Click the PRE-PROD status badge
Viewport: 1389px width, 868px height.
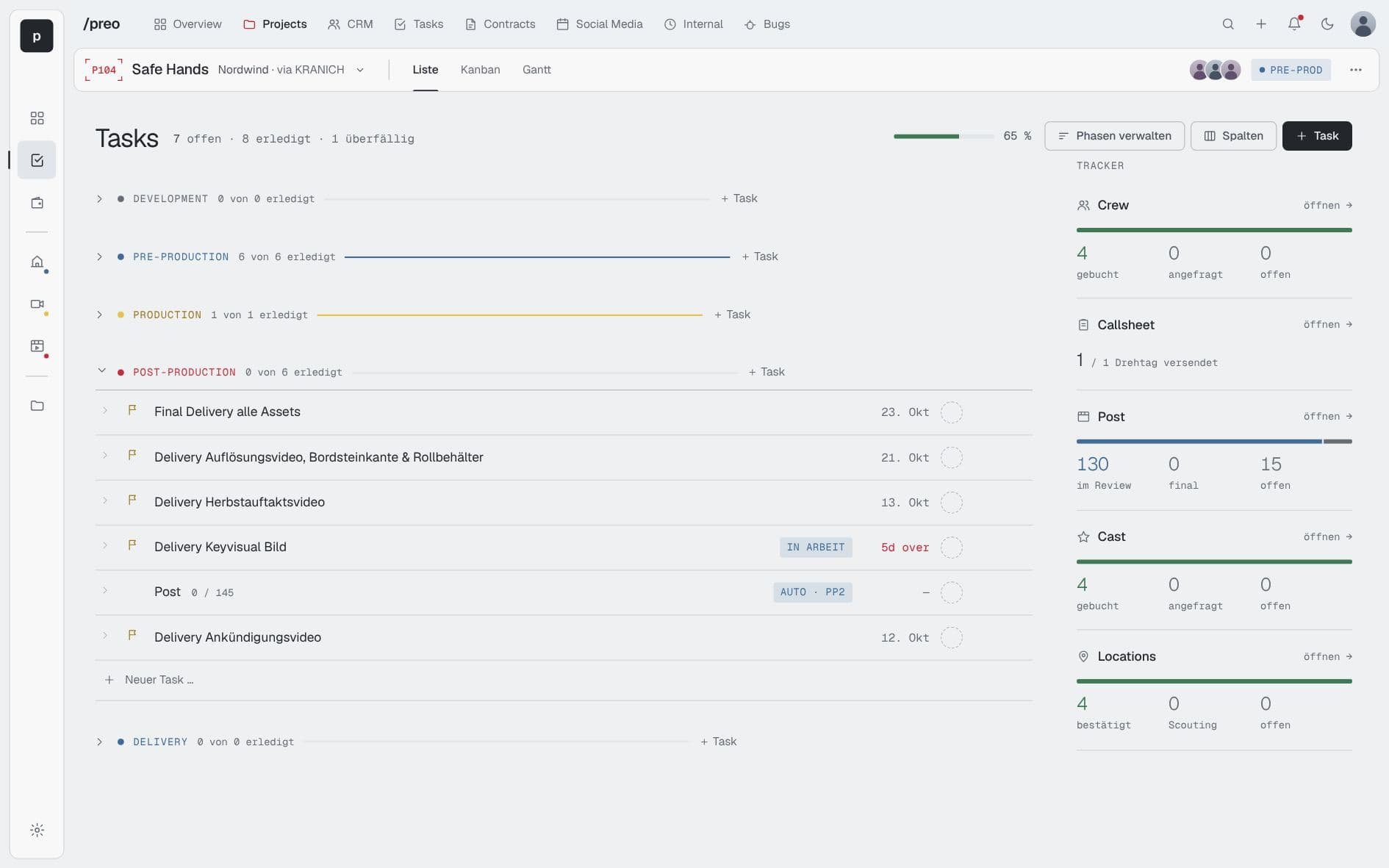pos(1291,70)
